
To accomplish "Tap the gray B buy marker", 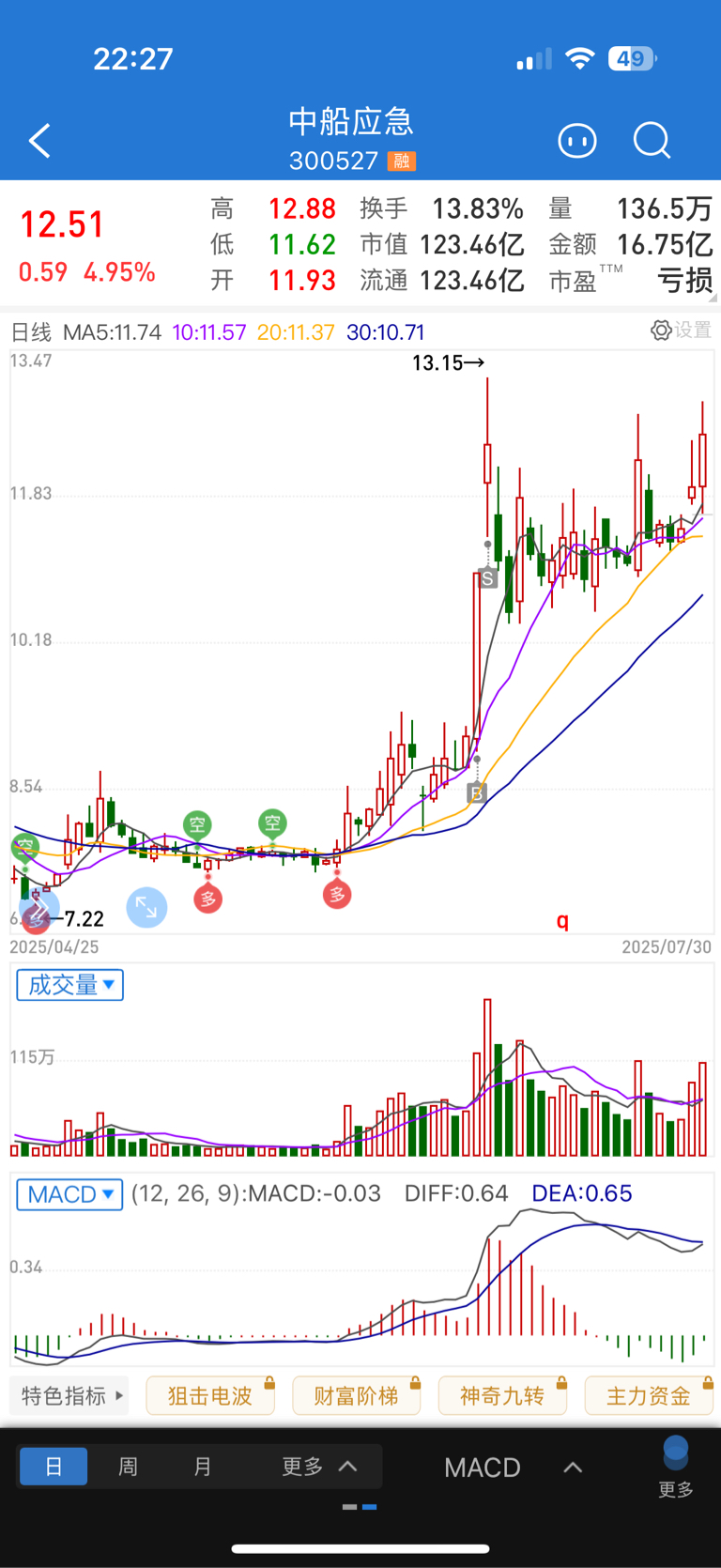I will coord(476,793).
